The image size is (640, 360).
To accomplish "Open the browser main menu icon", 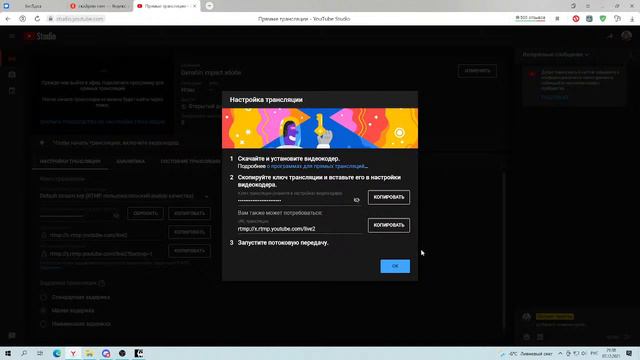I will tap(588, 6).
